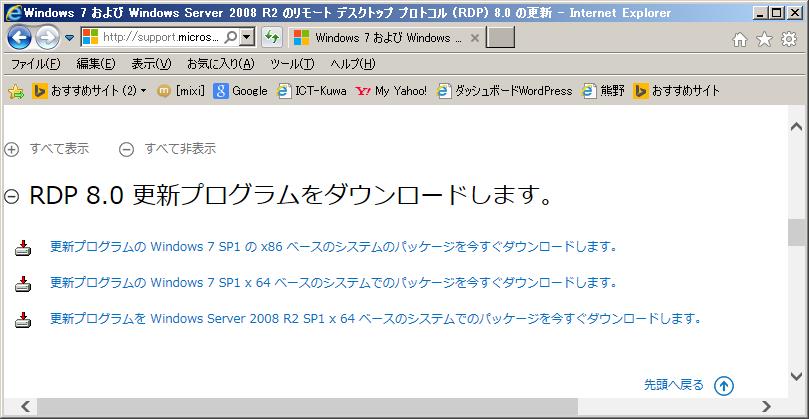809x419 pixels.
Task: Click Add to Favorites bar star icon
Action: point(16,92)
